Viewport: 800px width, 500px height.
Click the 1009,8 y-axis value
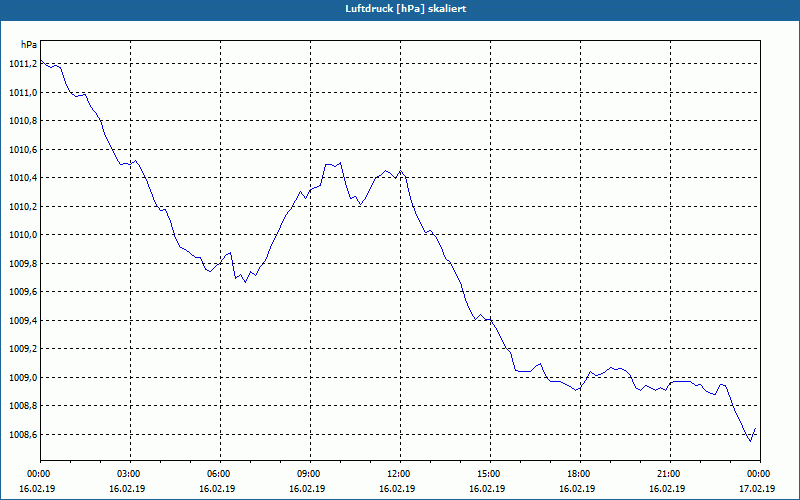23,263
